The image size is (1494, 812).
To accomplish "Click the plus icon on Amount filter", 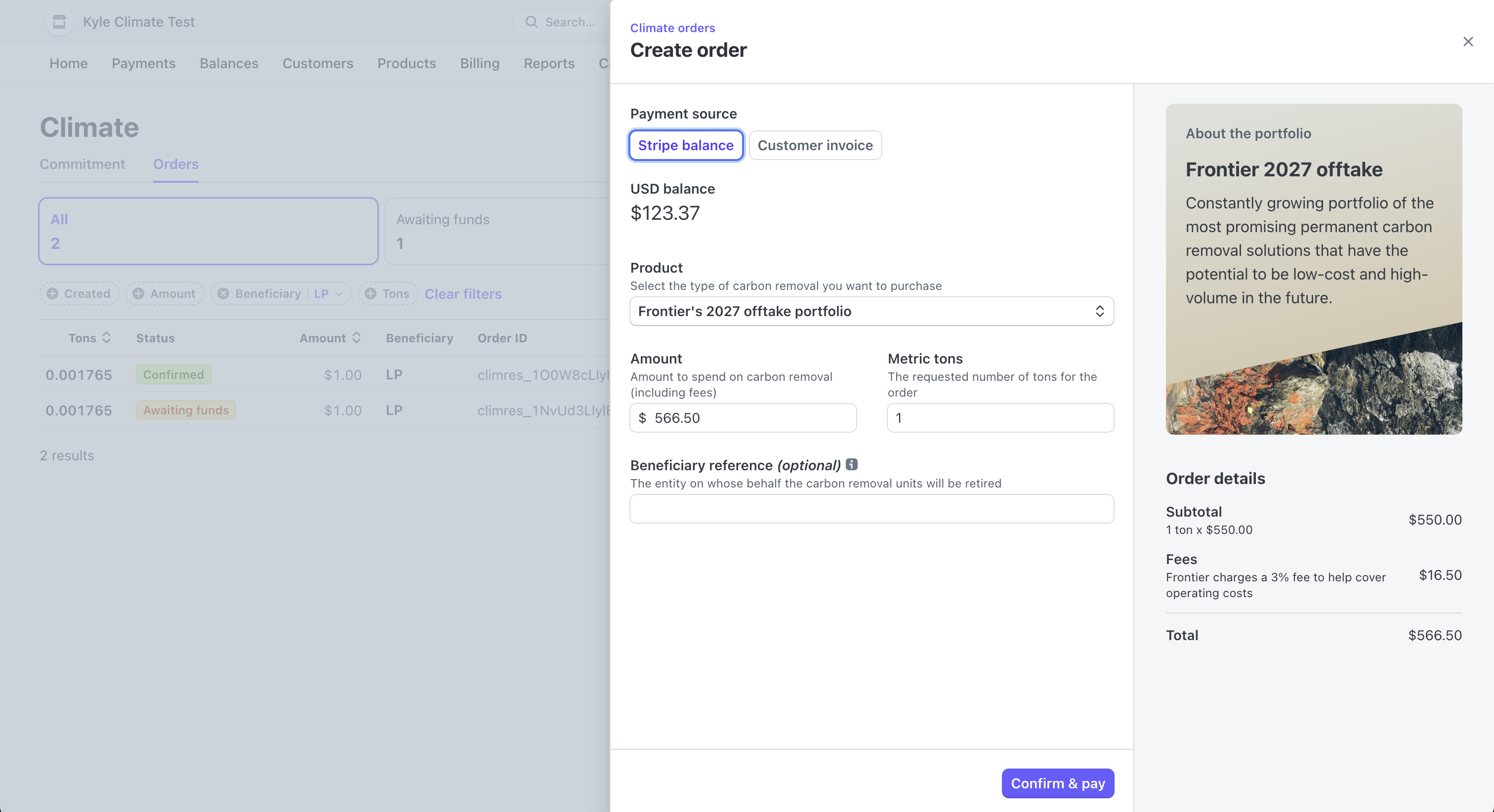I will click(138, 293).
